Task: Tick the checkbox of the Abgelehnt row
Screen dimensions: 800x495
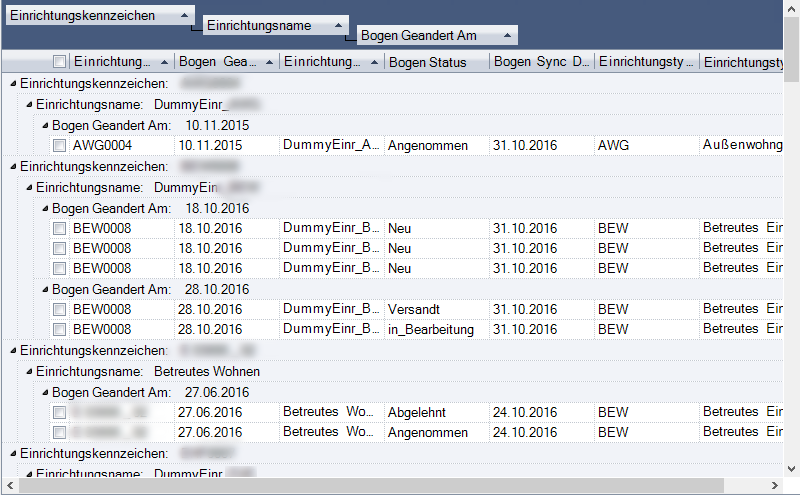Action: 60,413
